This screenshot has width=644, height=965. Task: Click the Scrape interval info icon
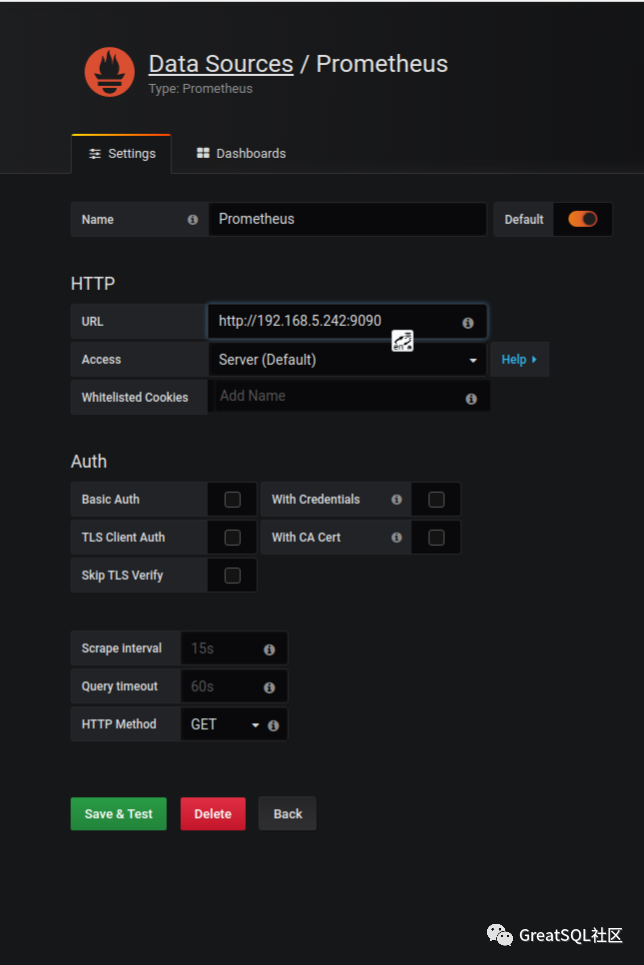tap(269, 649)
